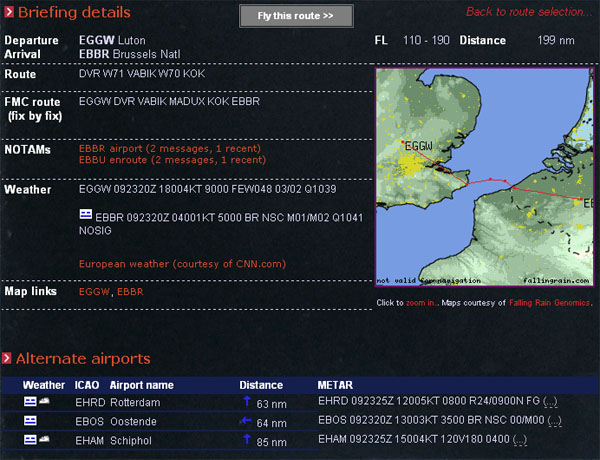Visit Falling Rain Genomics link
The height and width of the screenshot is (460, 600).
[550, 302]
